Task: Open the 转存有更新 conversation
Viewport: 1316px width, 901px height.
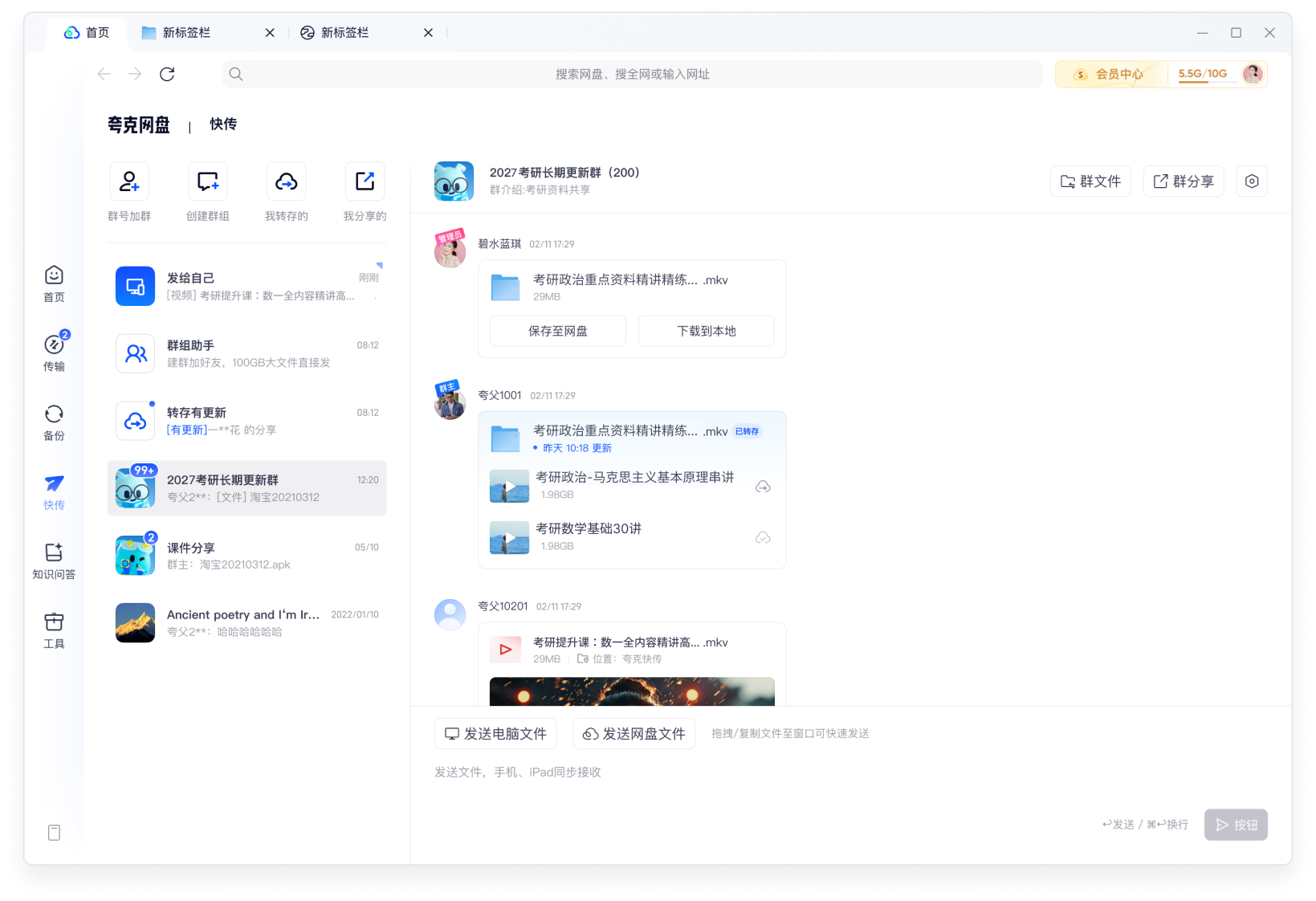Action: (246, 421)
